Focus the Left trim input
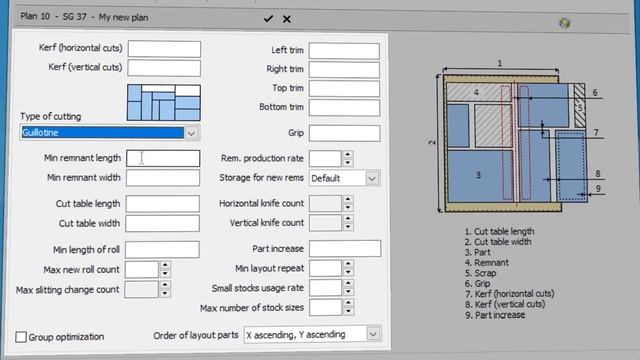Image resolution: width=640 pixels, height=360 pixels. [x=344, y=51]
